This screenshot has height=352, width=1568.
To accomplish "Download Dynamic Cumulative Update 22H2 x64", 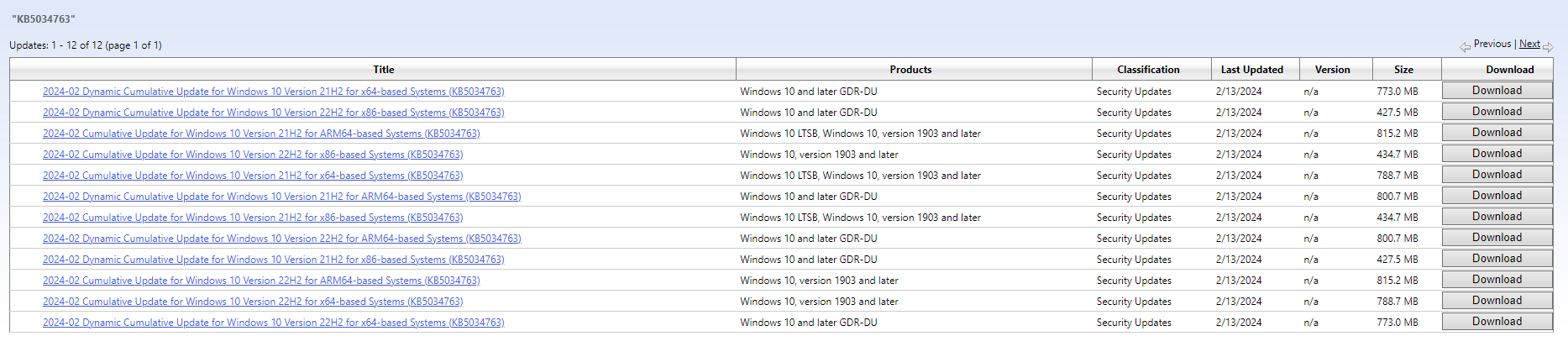I will tap(1497, 322).
